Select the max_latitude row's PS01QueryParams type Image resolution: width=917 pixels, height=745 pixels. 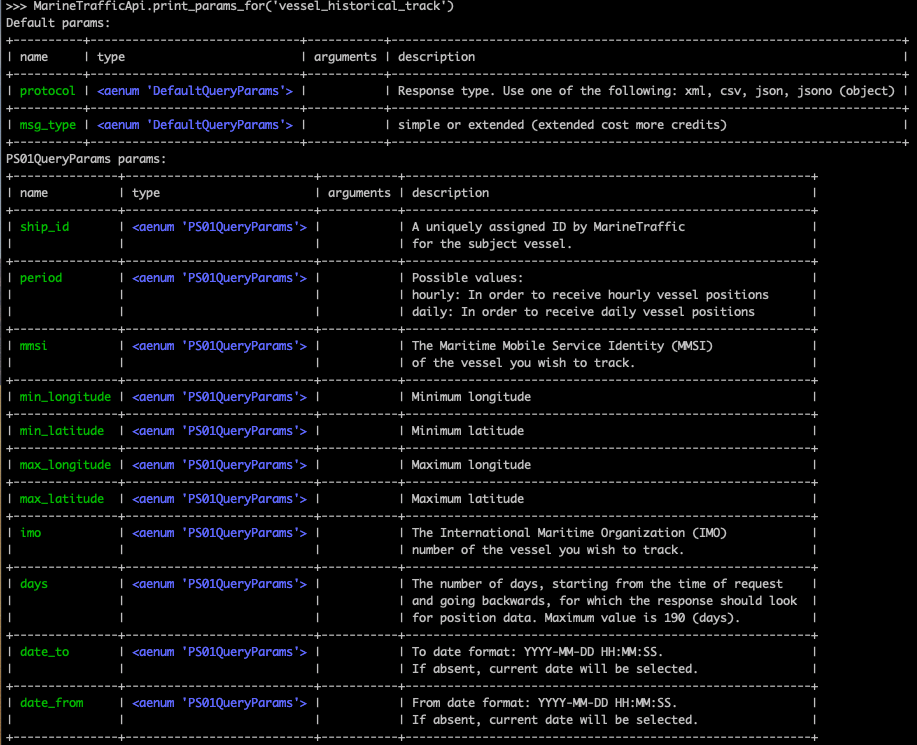(219, 499)
